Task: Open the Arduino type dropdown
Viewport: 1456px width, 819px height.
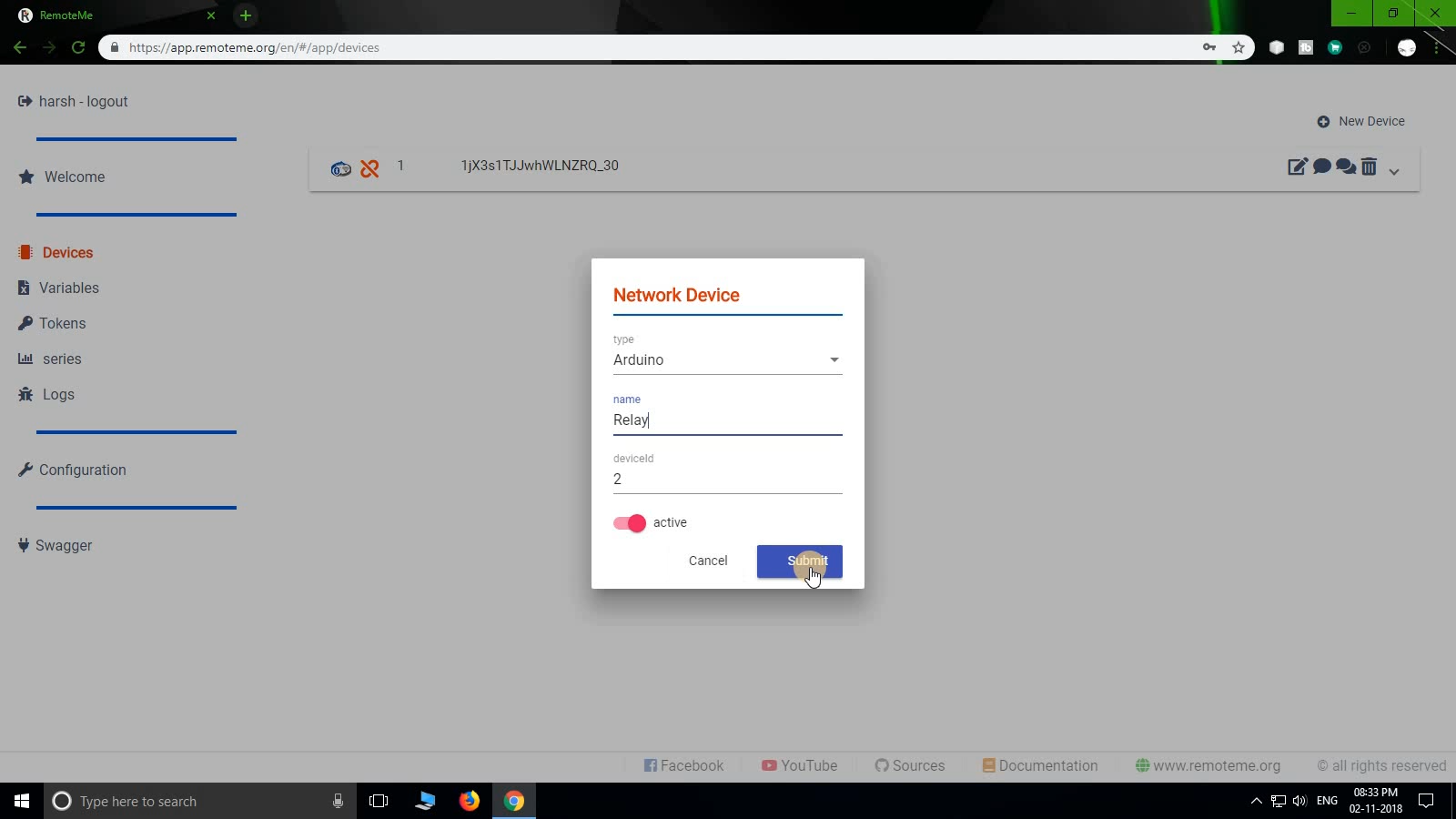Action: click(x=834, y=359)
